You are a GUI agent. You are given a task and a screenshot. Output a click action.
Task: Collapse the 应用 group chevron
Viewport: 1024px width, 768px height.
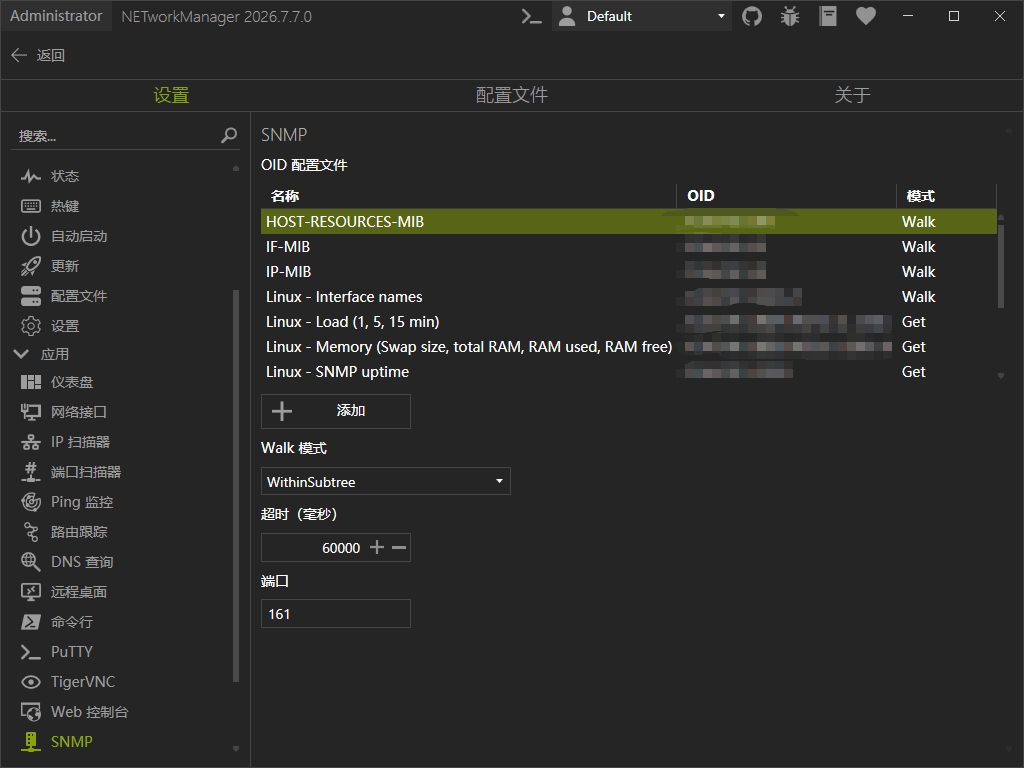pos(22,354)
